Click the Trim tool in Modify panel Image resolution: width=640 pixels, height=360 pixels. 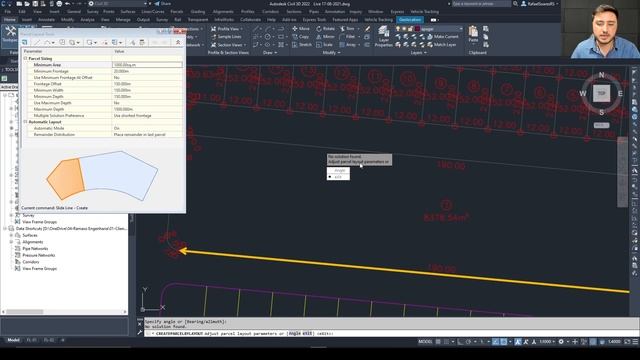pyautogui.click(x=347, y=29)
